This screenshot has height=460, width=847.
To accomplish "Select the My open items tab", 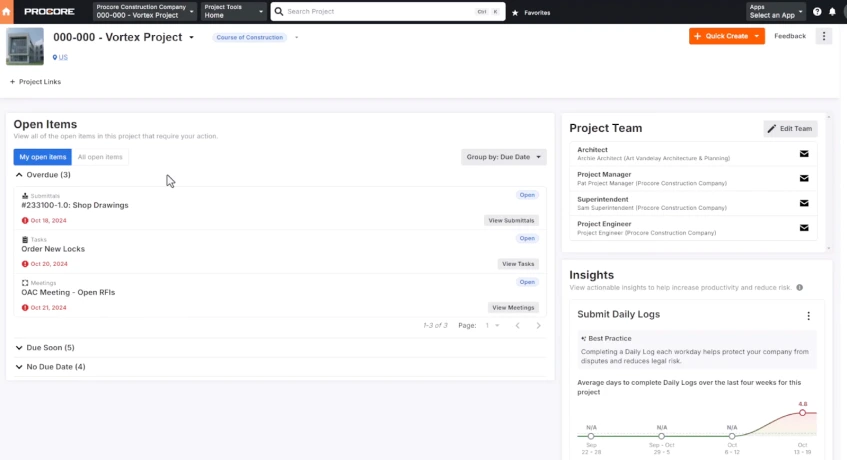I will 43,157.
